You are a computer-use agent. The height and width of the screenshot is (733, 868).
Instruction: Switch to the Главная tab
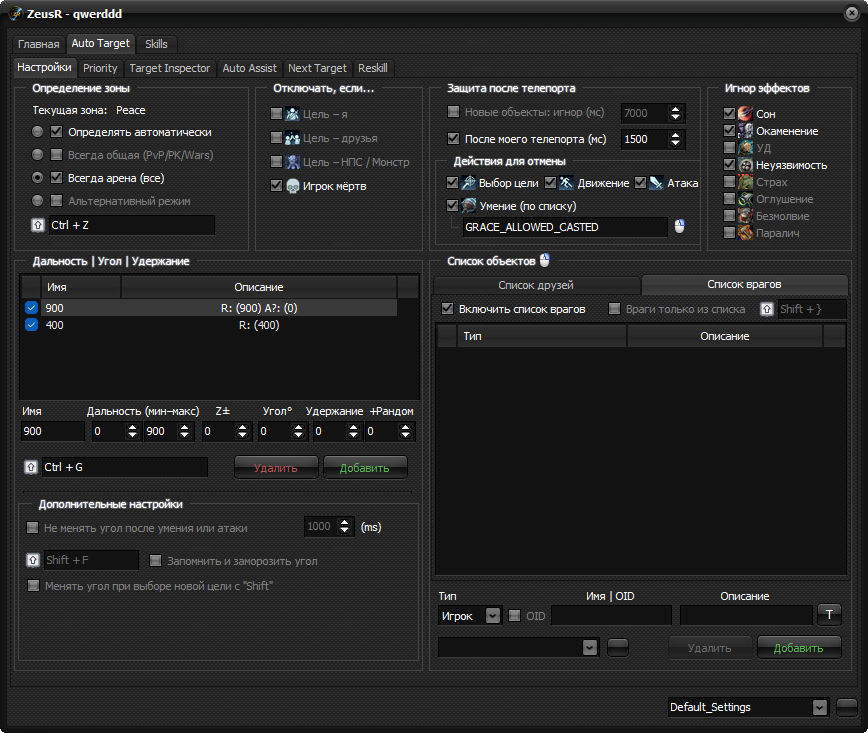click(38, 44)
